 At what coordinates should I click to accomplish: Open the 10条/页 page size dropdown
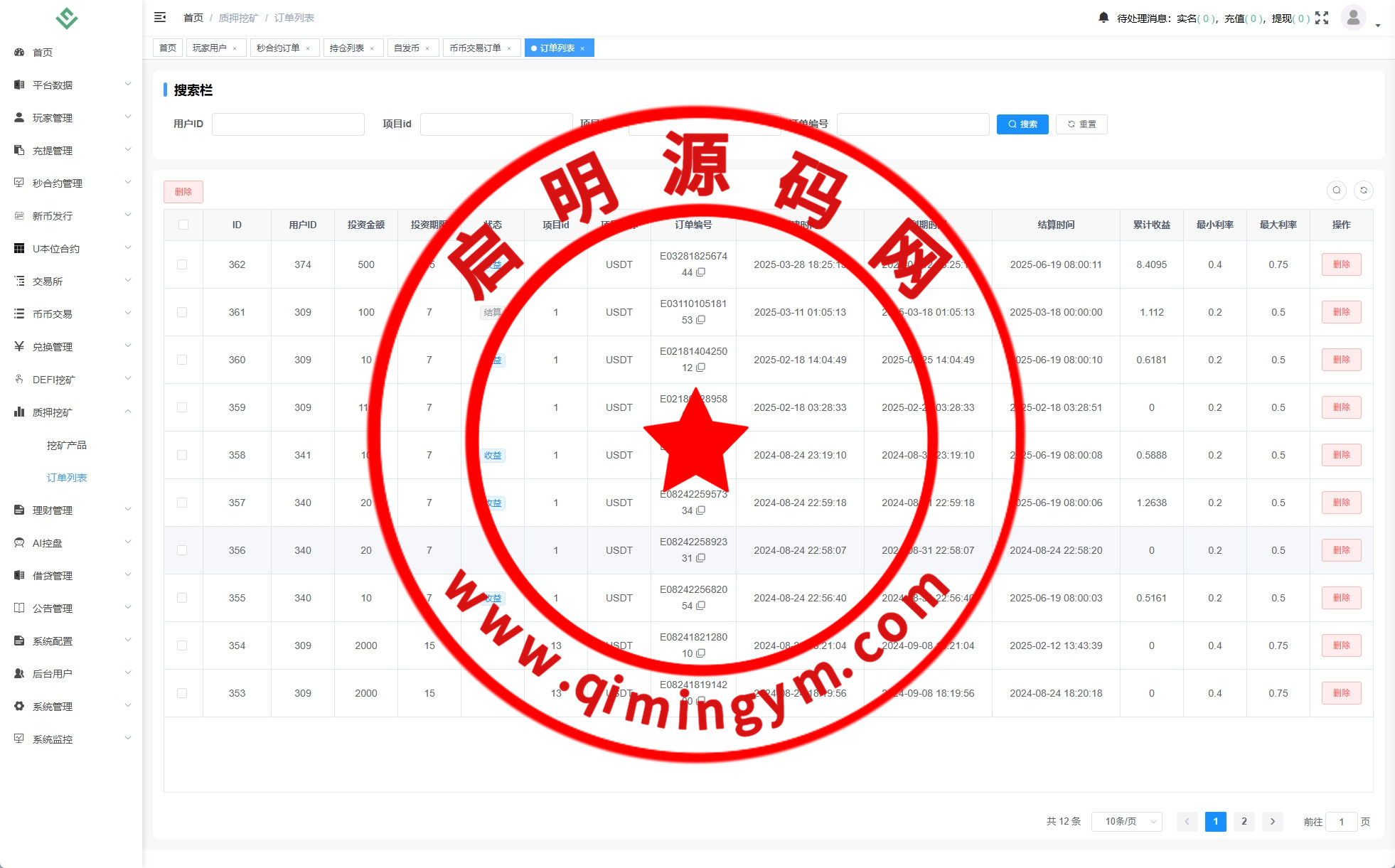[1127, 821]
